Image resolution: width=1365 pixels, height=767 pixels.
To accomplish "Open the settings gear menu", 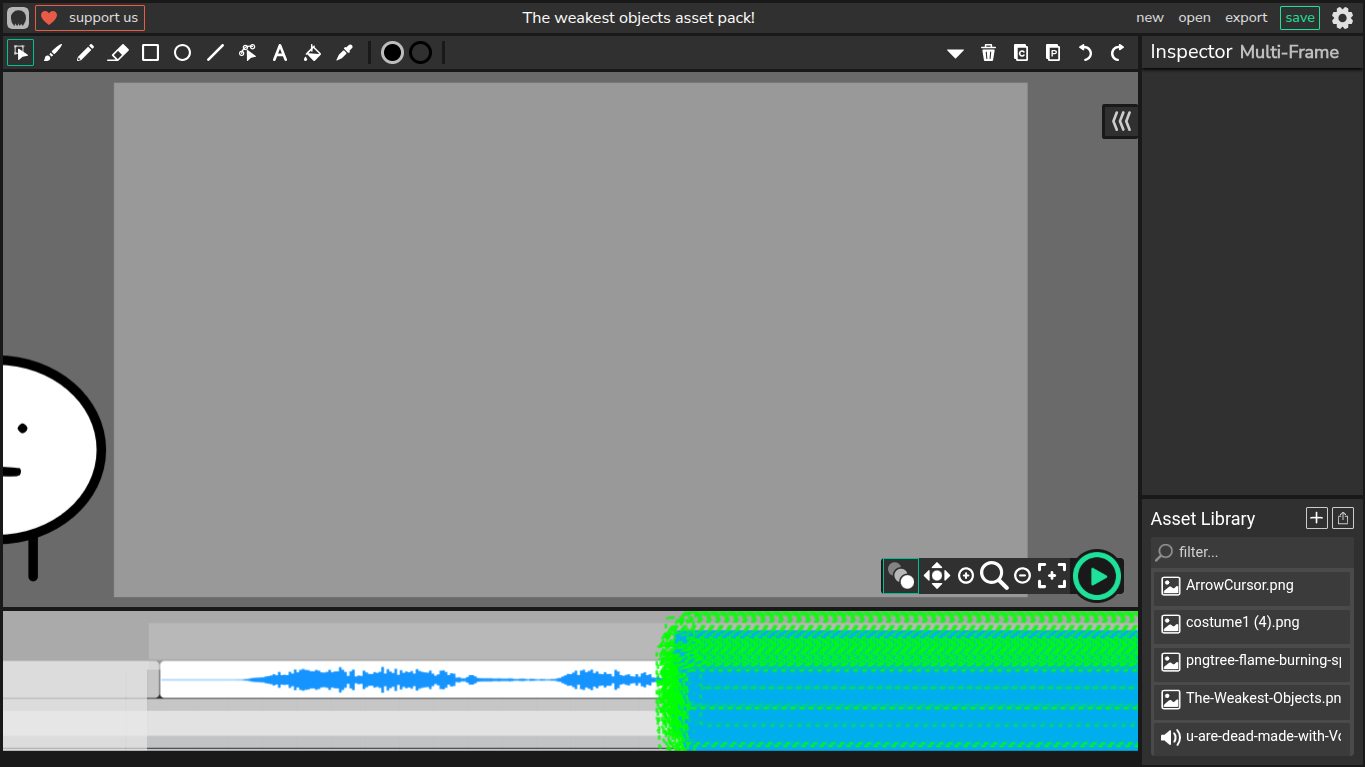I will point(1342,18).
